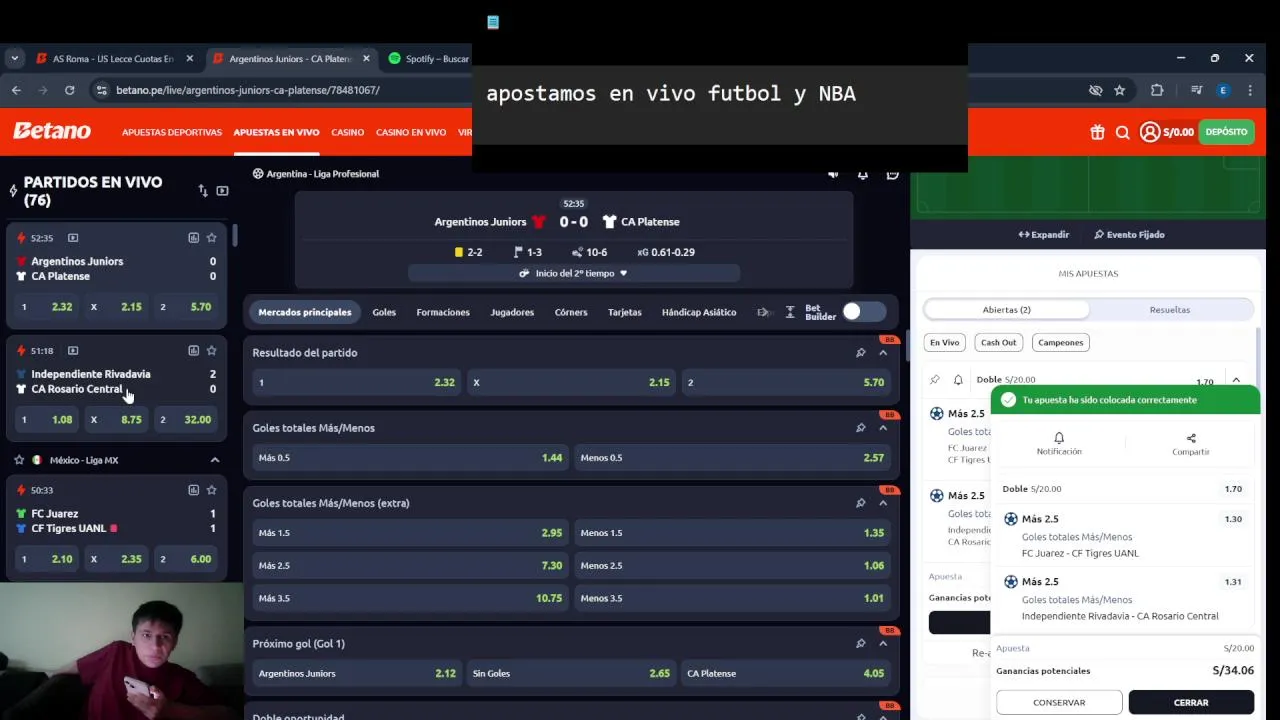
Task: Open the browser extensions puzzle icon
Action: [x=1157, y=90]
